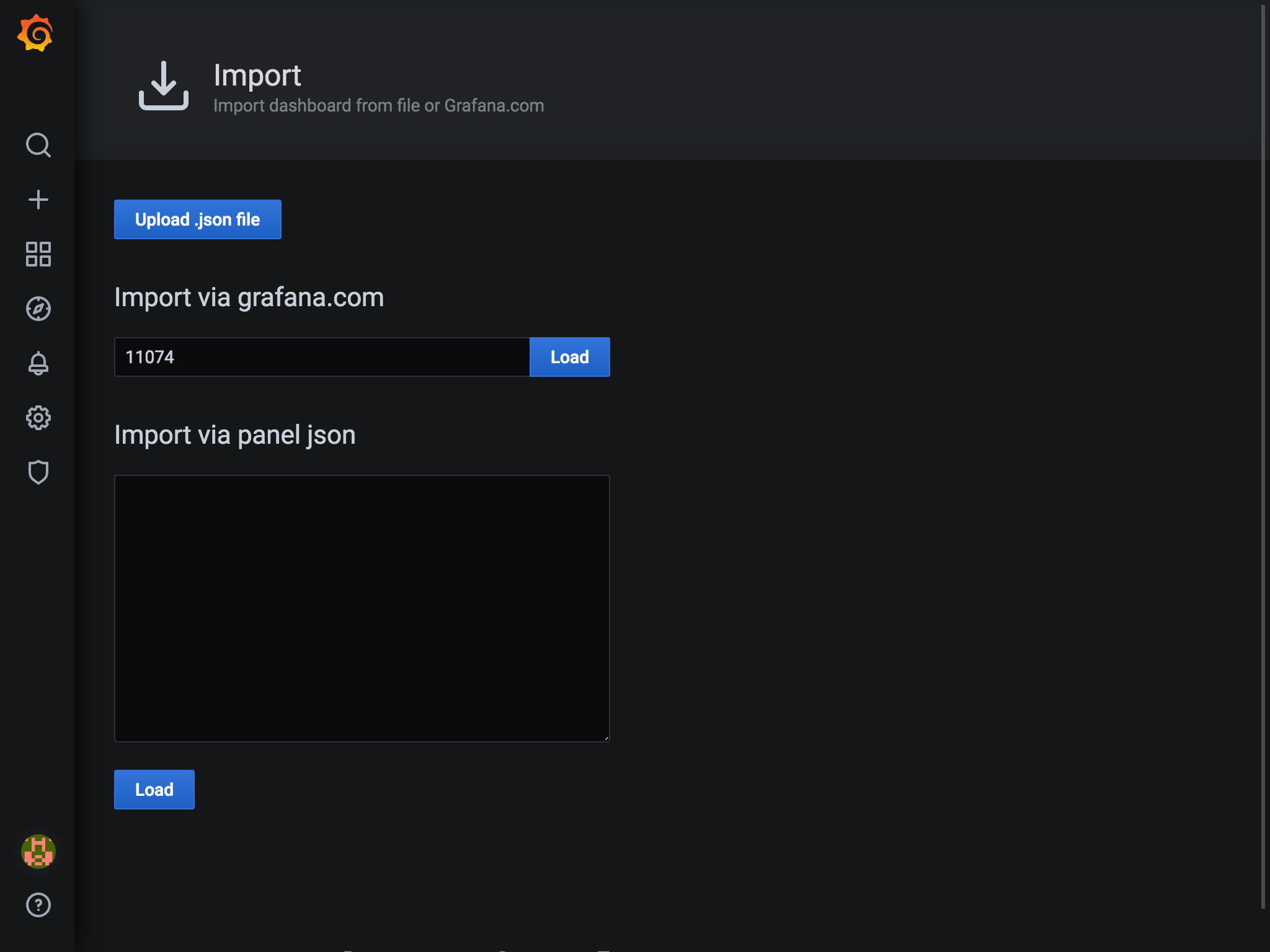Open the Help question mark icon
Screen dimensions: 1270x952
tap(38, 905)
